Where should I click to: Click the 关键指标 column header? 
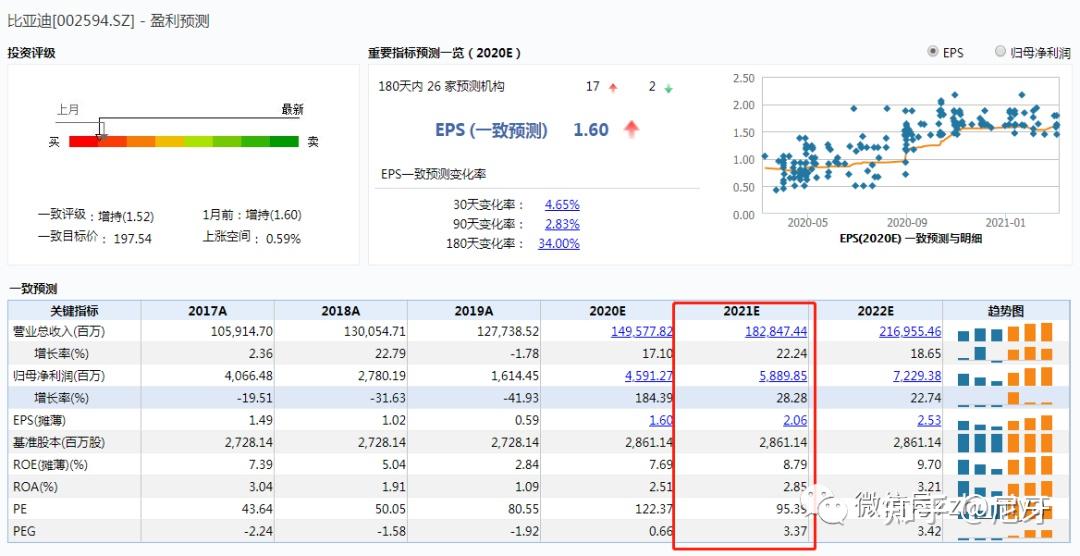[x=74, y=311]
